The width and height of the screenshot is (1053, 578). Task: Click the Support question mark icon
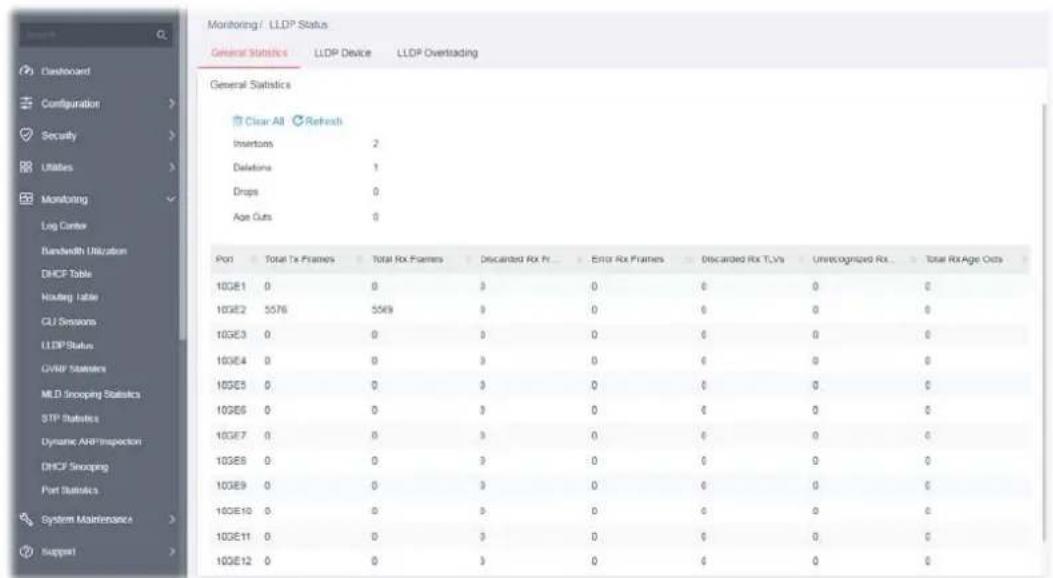pyautogui.click(x=27, y=551)
